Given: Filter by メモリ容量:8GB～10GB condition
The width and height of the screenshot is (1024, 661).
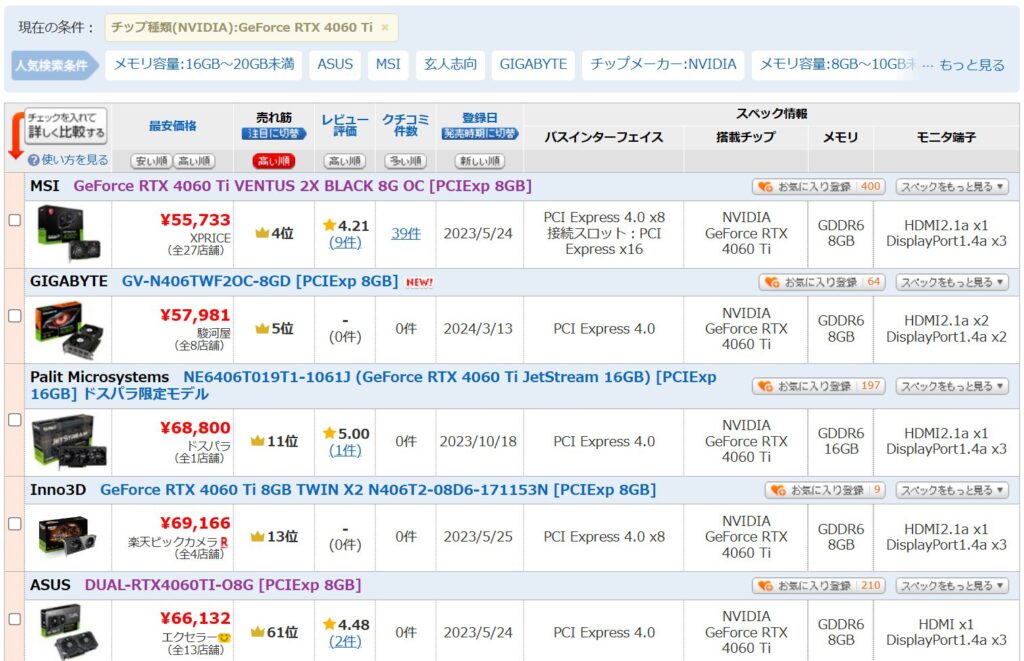Looking at the screenshot, I should click(835, 65).
